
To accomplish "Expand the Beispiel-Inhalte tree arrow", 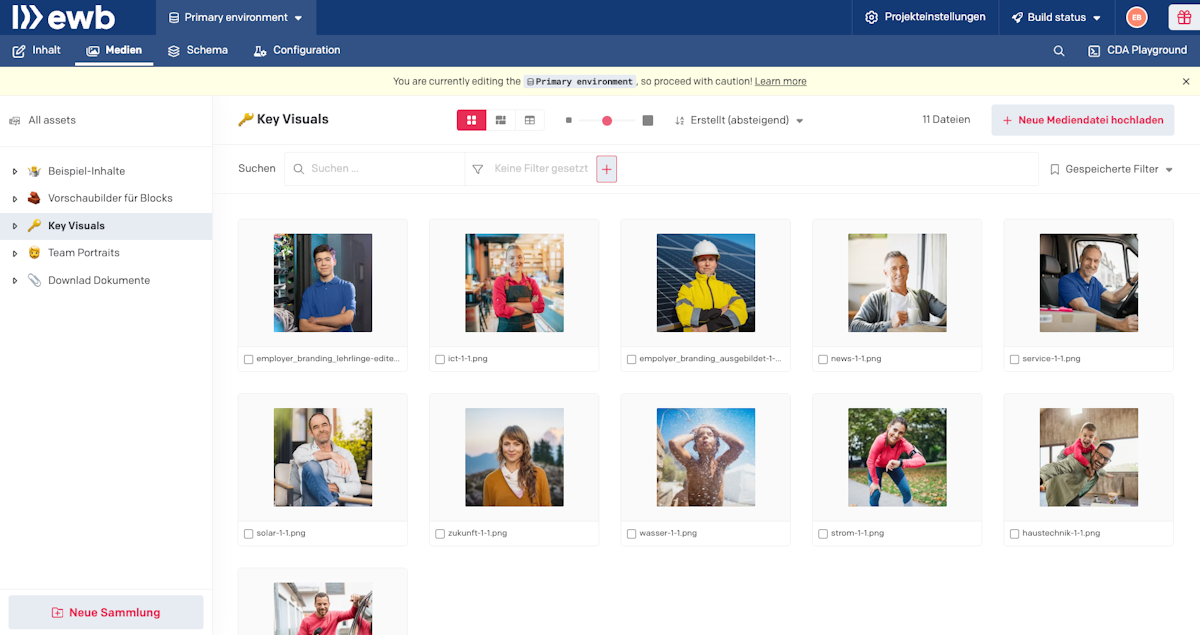I will click(15, 171).
